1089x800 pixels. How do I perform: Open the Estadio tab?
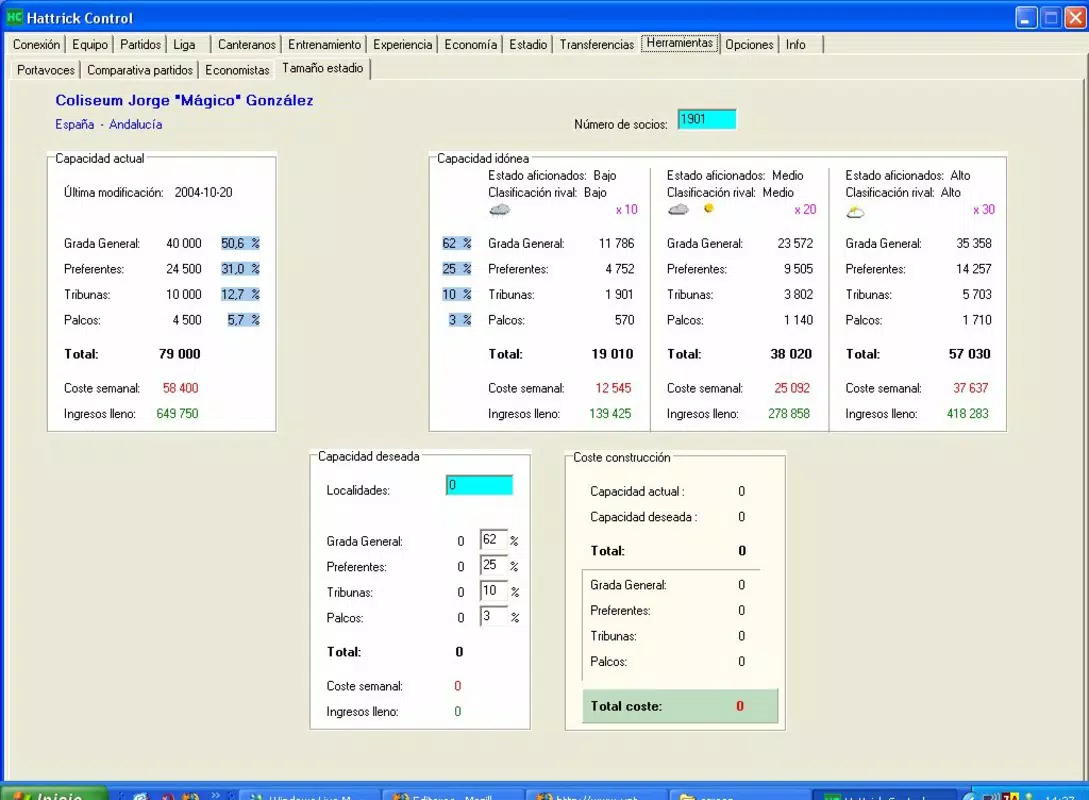pyautogui.click(x=528, y=44)
